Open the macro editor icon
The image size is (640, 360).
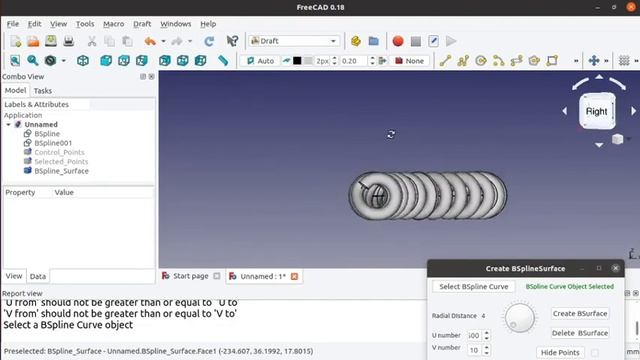point(433,41)
